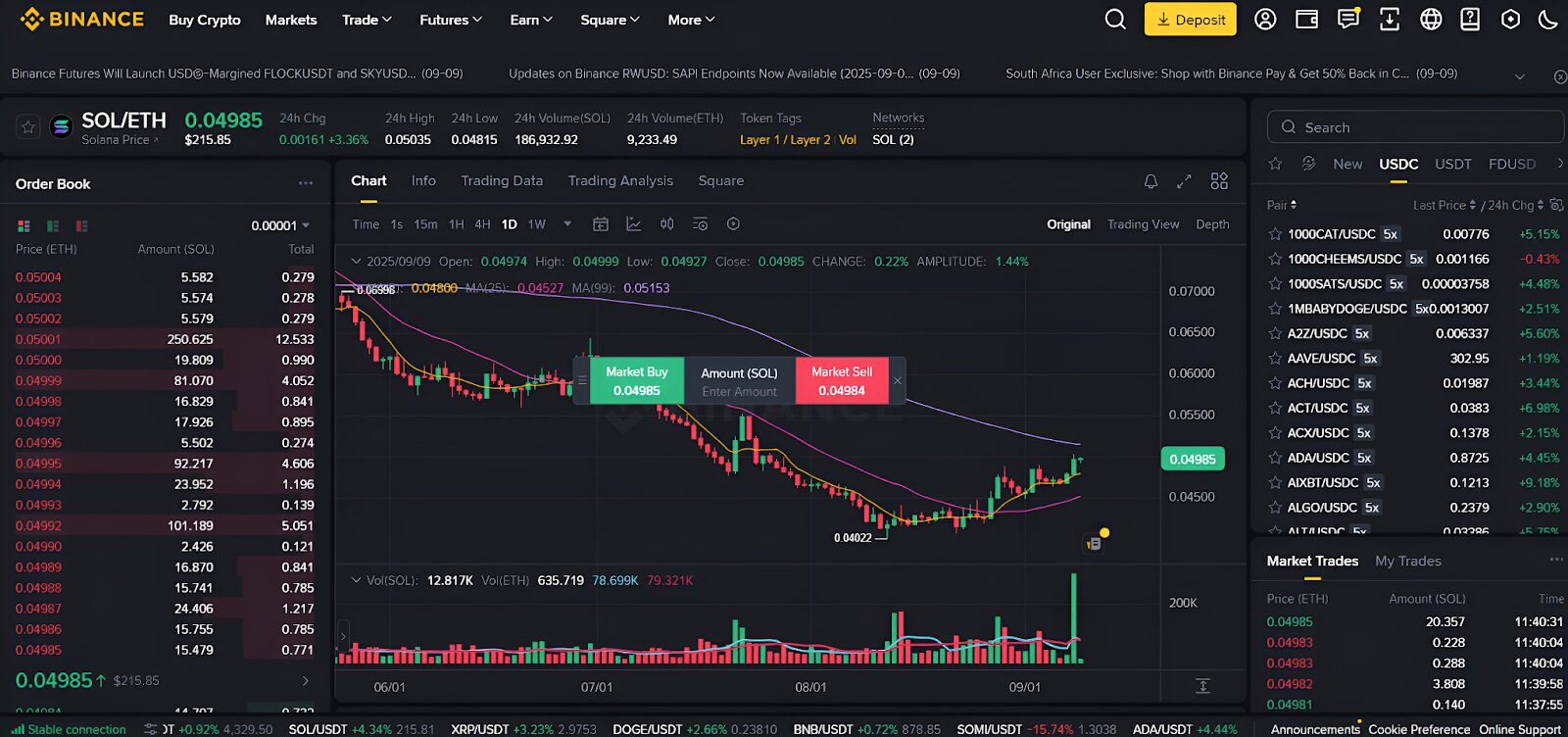
Task: Select the 4H chart interval
Action: 482,224
